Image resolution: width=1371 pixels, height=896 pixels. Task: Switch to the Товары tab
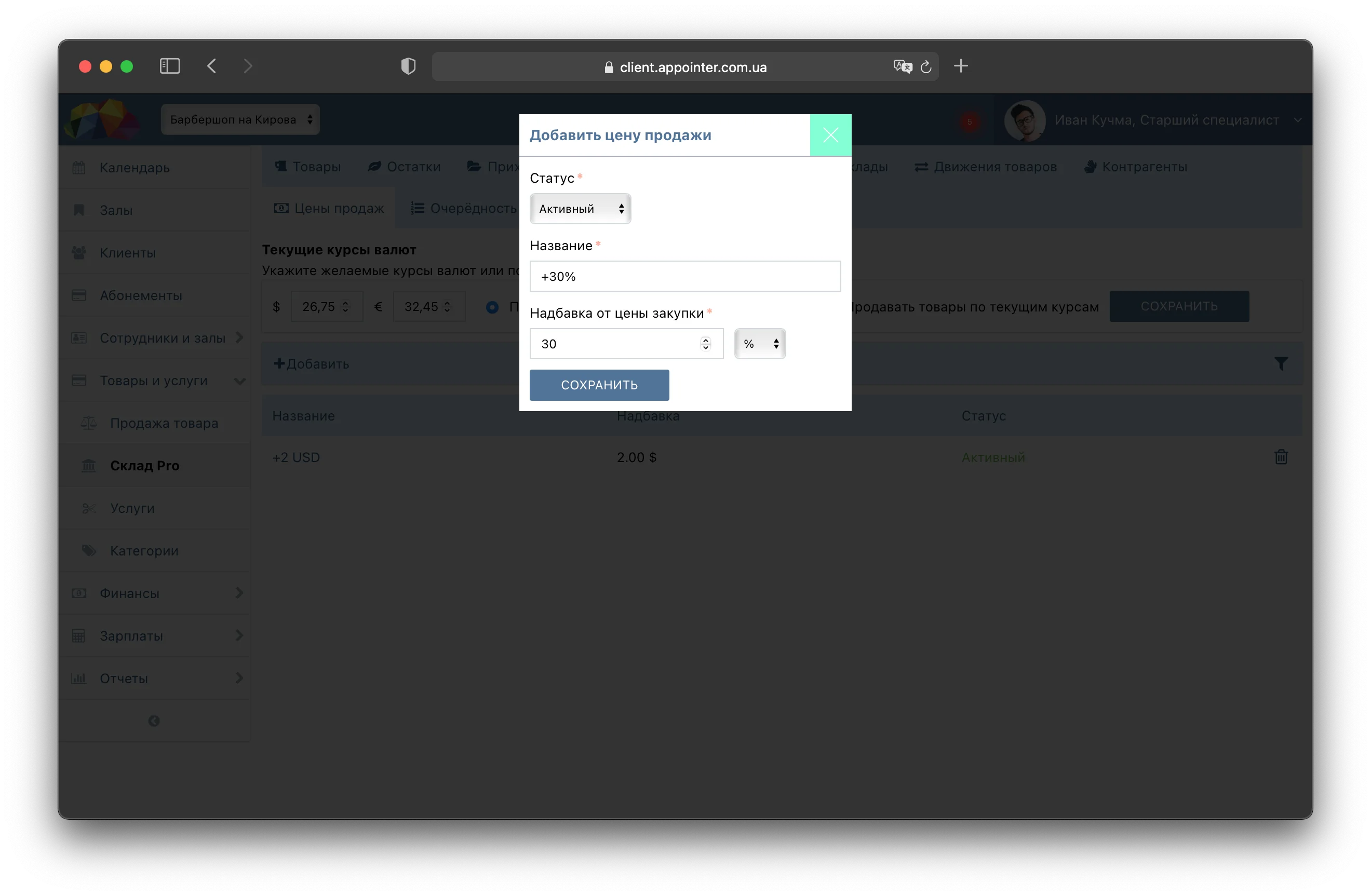[x=307, y=167]
